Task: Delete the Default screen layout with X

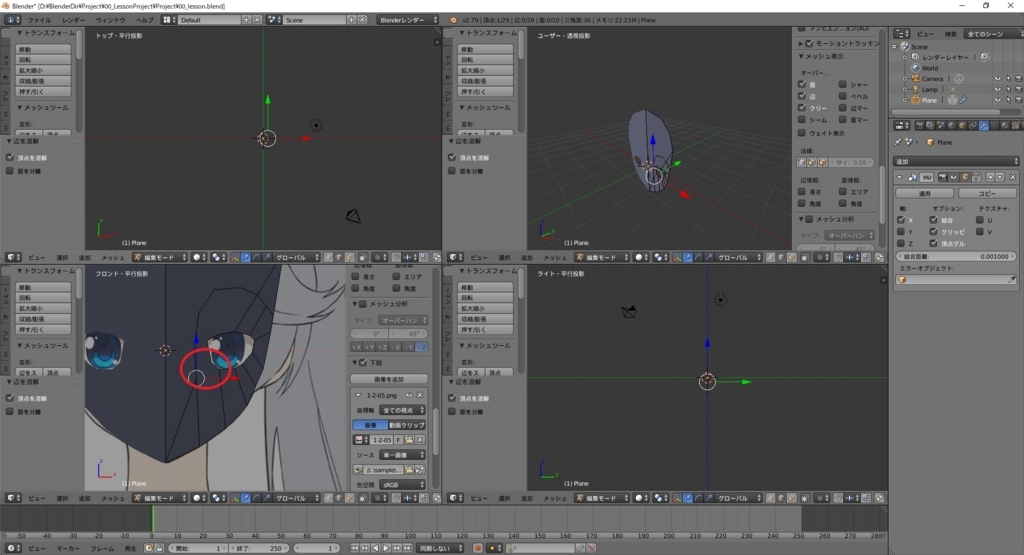Action: pos(257,20)
